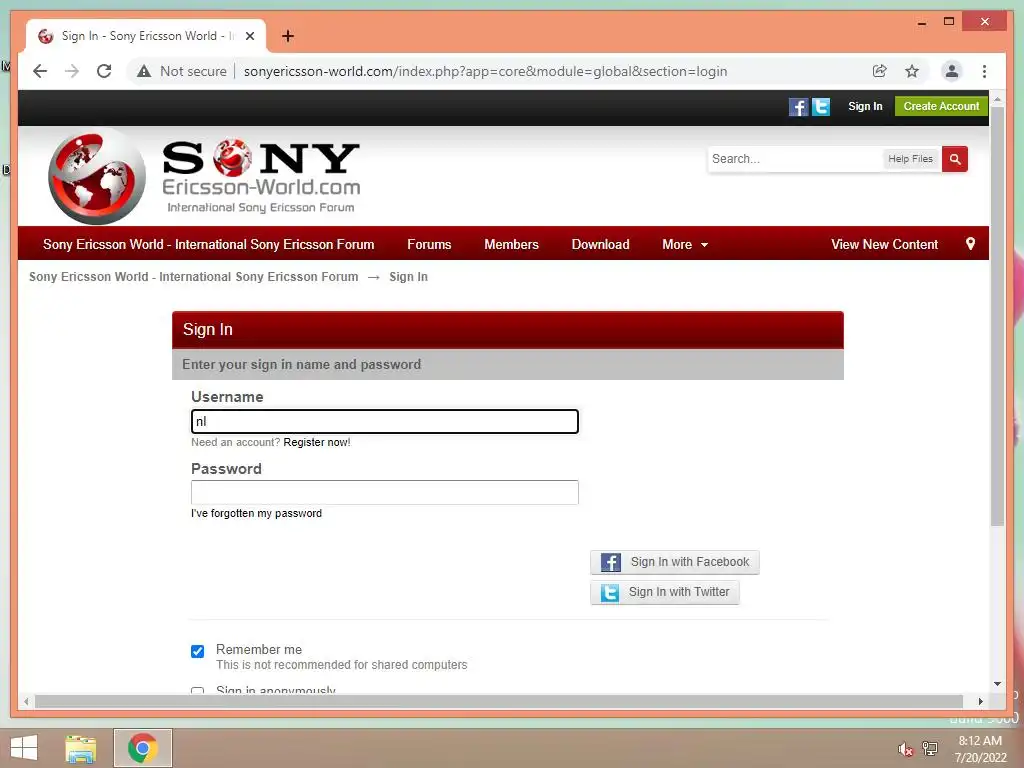The height and width of the screenshot is (768, 1024).
Task: Click the forum home breadcrumb link
Action: click(x=193, y=277)
